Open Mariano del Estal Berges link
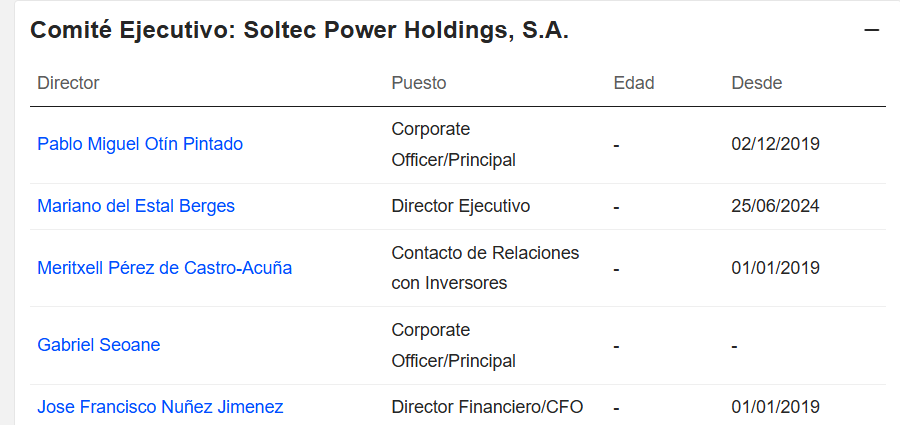 [136, 206]
